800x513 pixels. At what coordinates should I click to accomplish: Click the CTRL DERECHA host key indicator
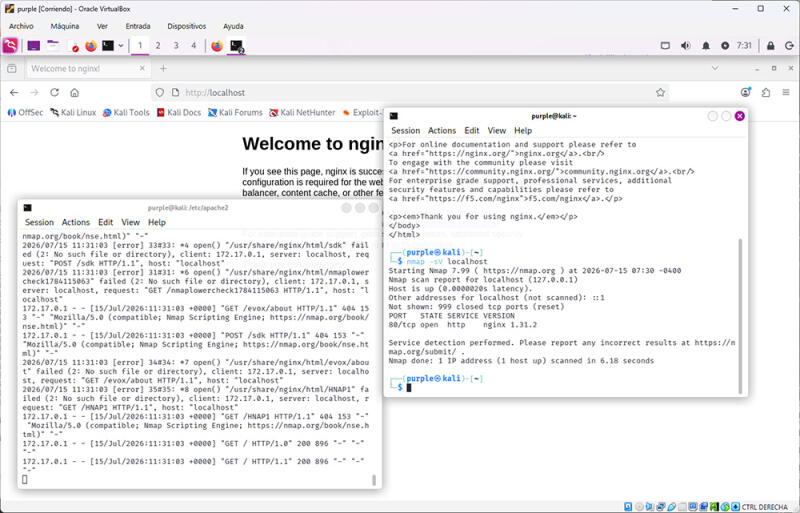click(764, 507)
